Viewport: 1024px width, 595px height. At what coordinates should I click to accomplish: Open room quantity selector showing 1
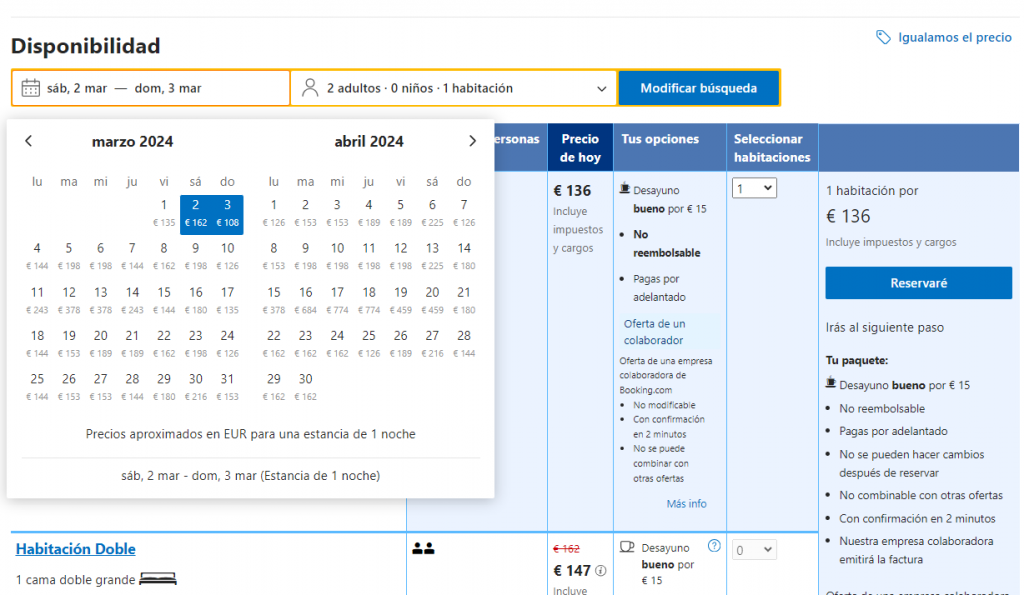click(754, 188)
